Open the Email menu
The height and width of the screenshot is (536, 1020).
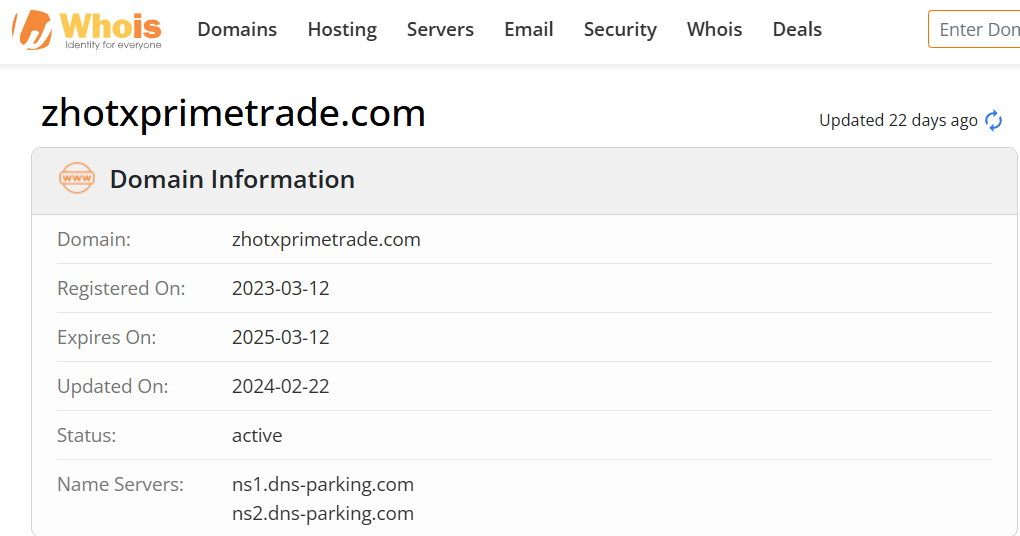[x=529, y=29]
